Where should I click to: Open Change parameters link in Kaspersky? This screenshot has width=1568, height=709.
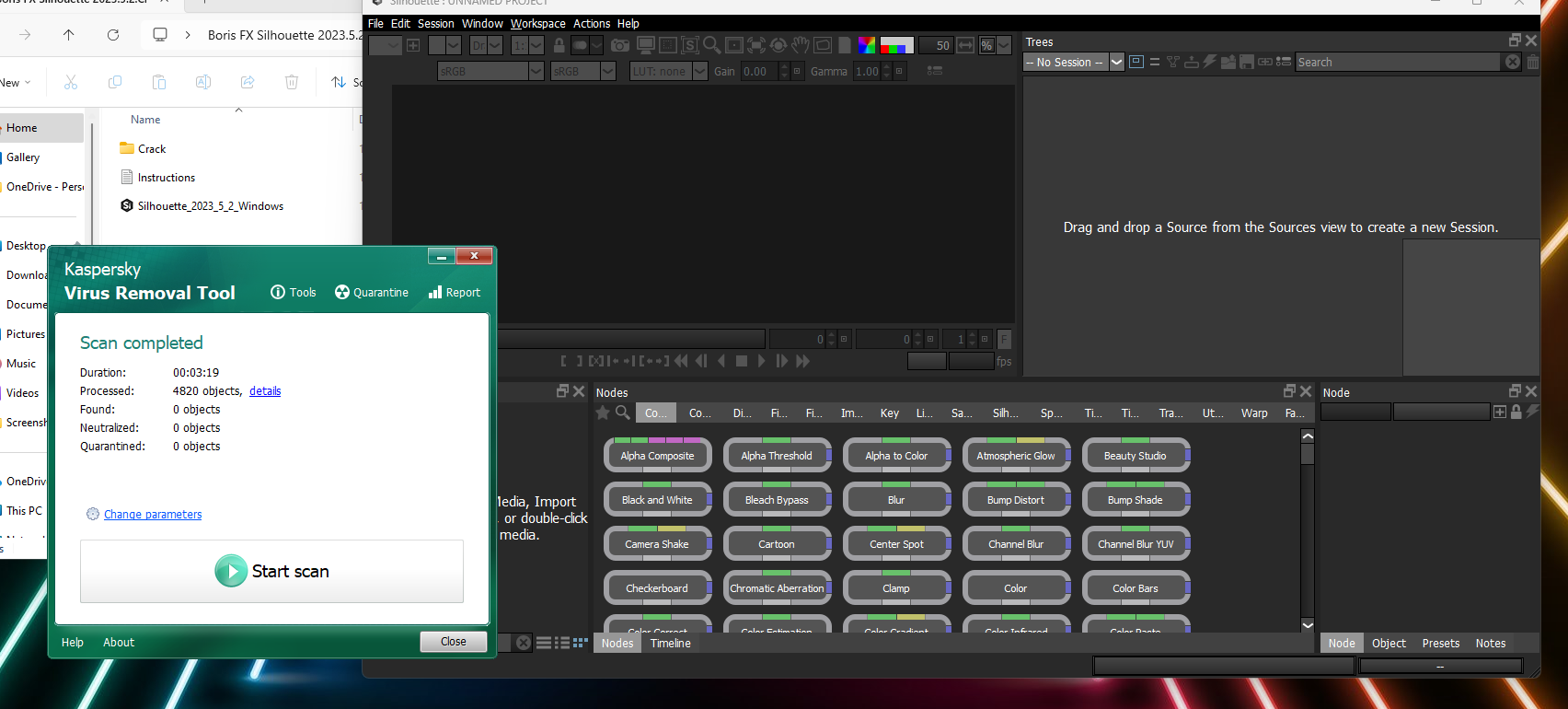tap(153, 514)
